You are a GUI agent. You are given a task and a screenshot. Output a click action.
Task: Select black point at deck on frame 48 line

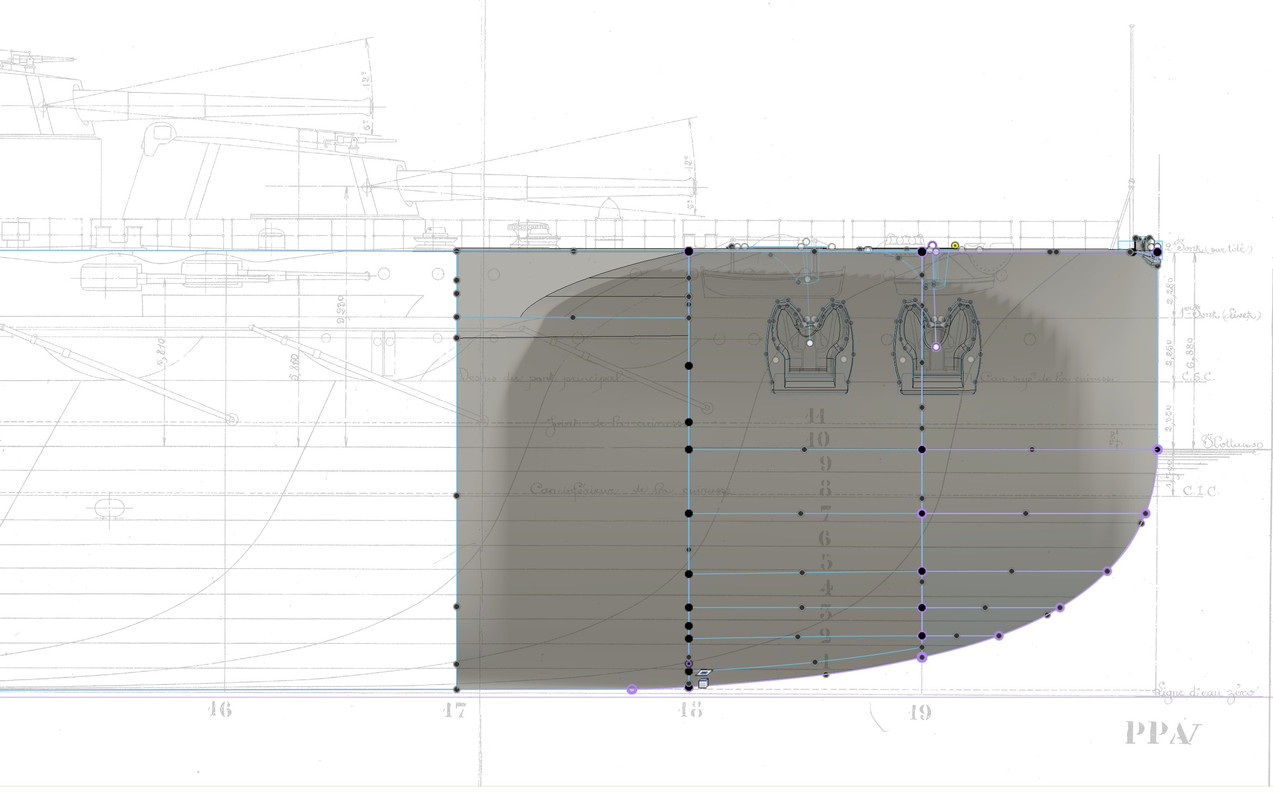click(x=689, y=251)
